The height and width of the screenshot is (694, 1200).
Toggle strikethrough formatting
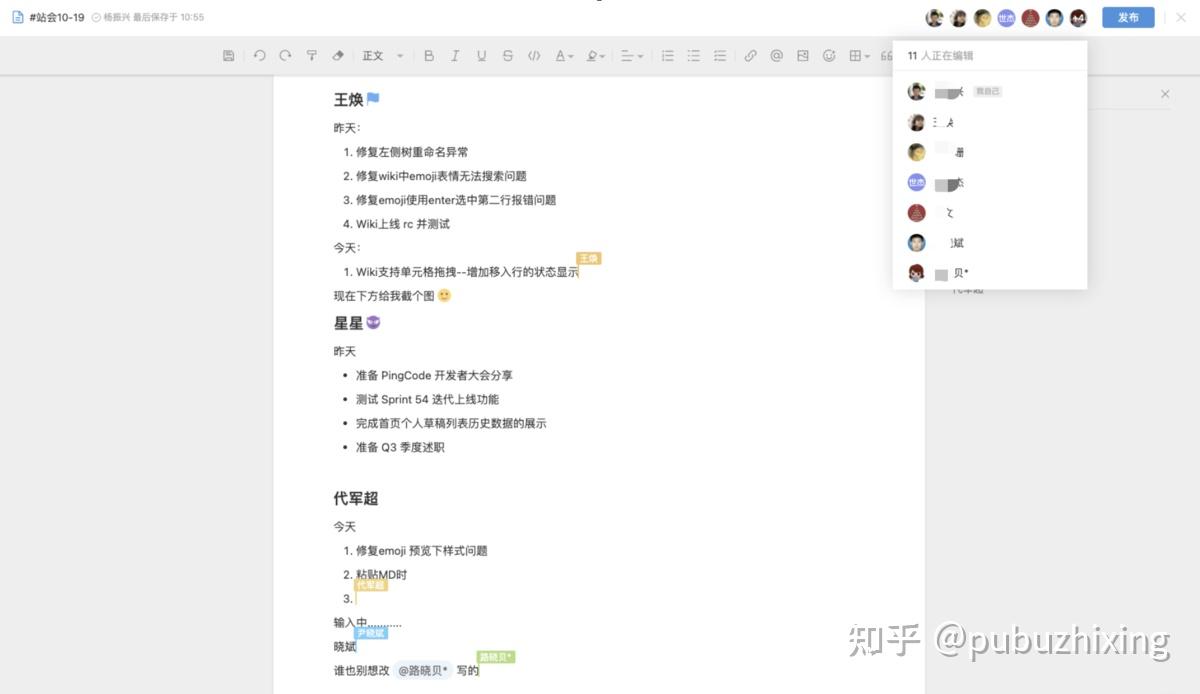[x=508, y=56]
